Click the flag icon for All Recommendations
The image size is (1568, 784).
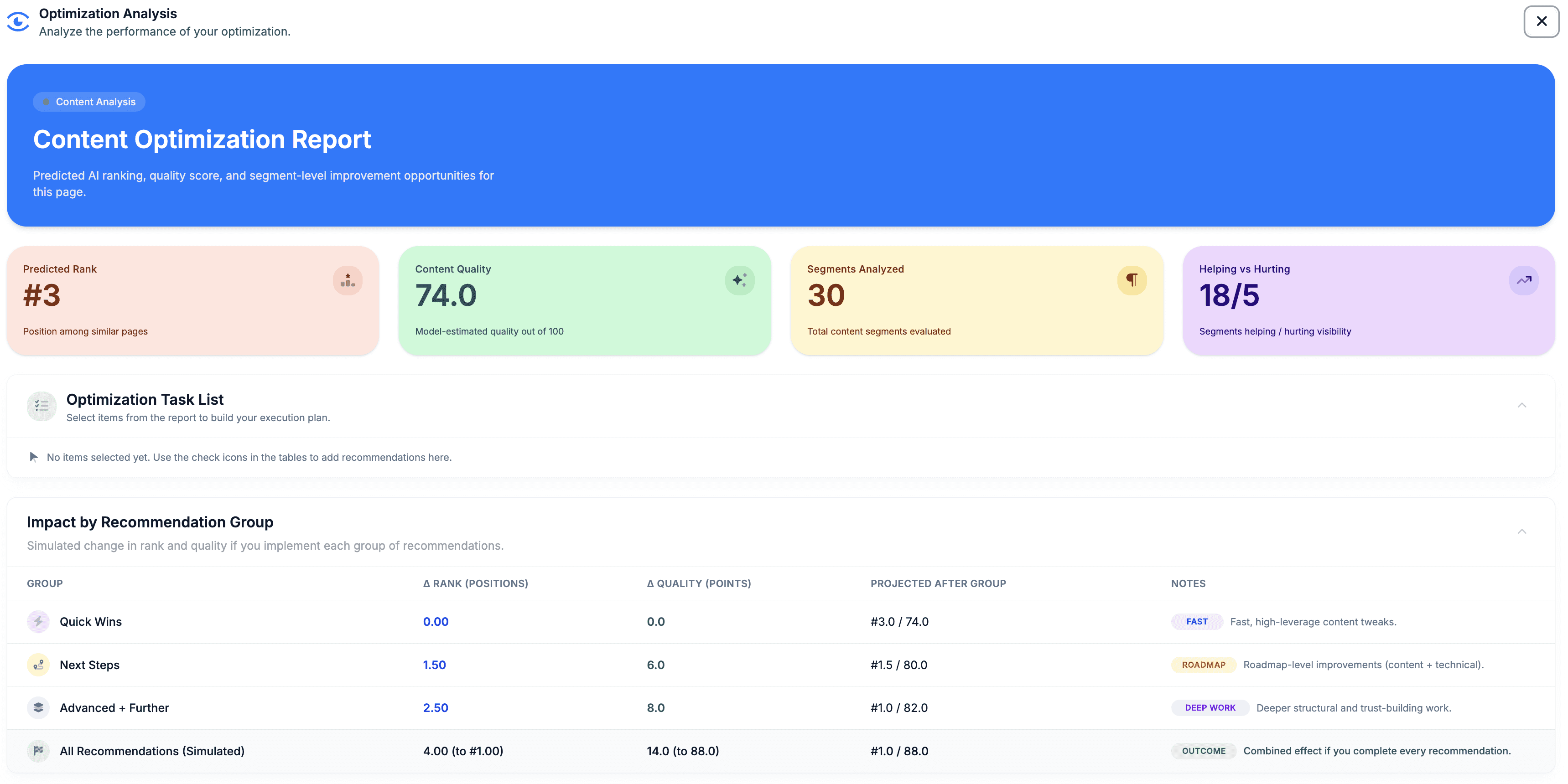click(38, 751)
